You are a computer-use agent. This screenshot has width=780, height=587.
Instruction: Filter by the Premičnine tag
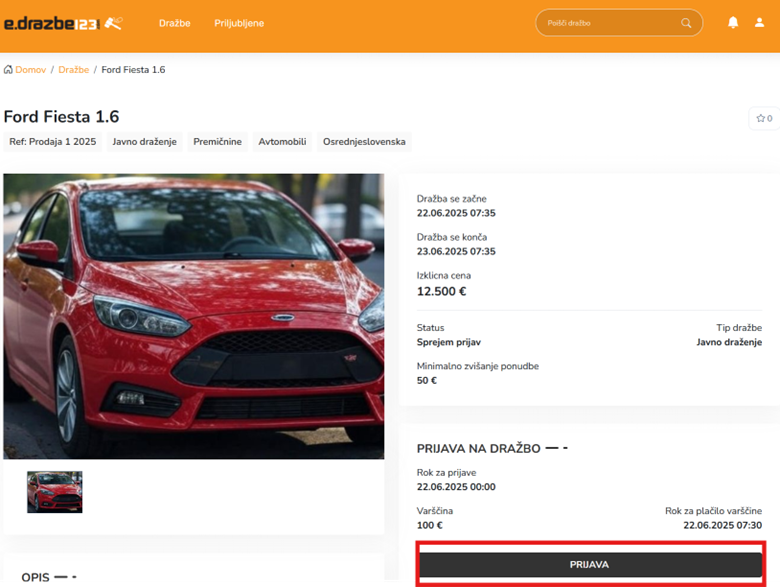click(x=217, y=142)
